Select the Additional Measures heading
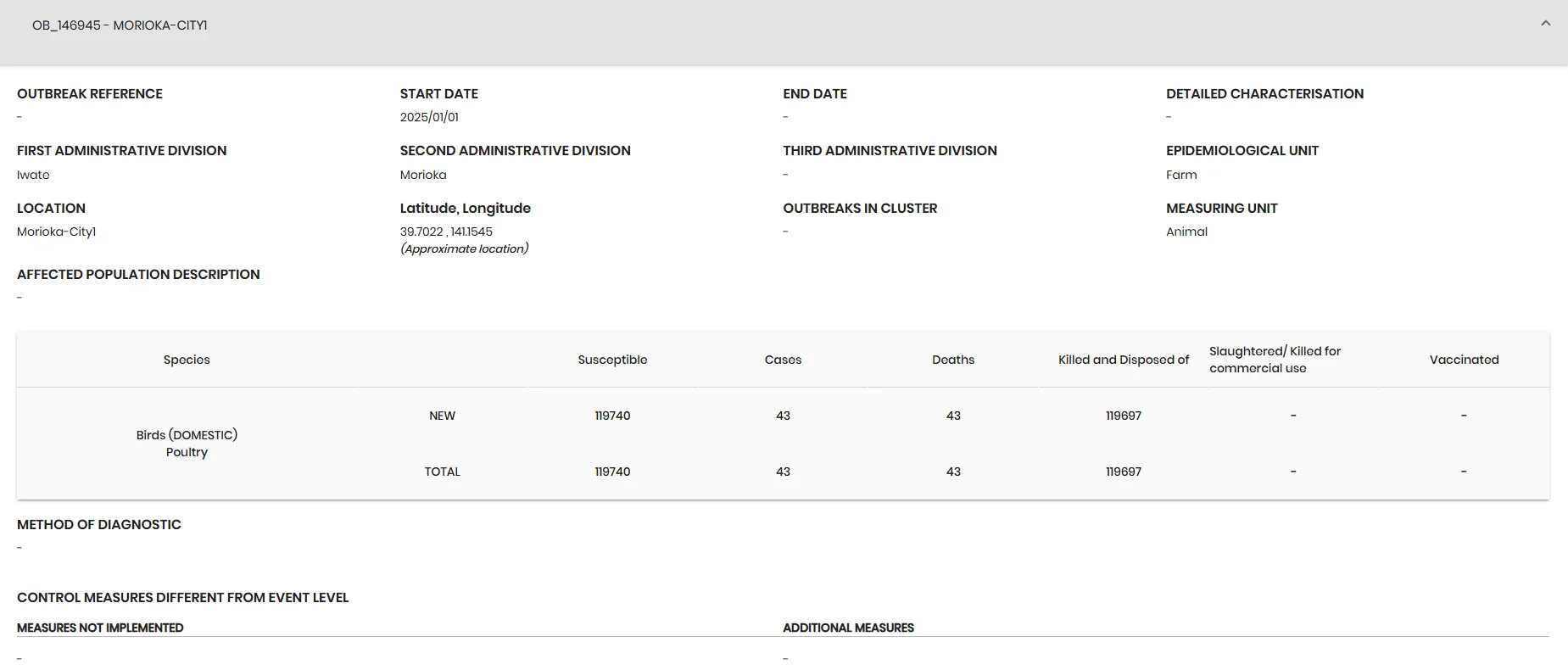Image resolution: width=1568 pixels, height=670 pixels. click(848, 628)
